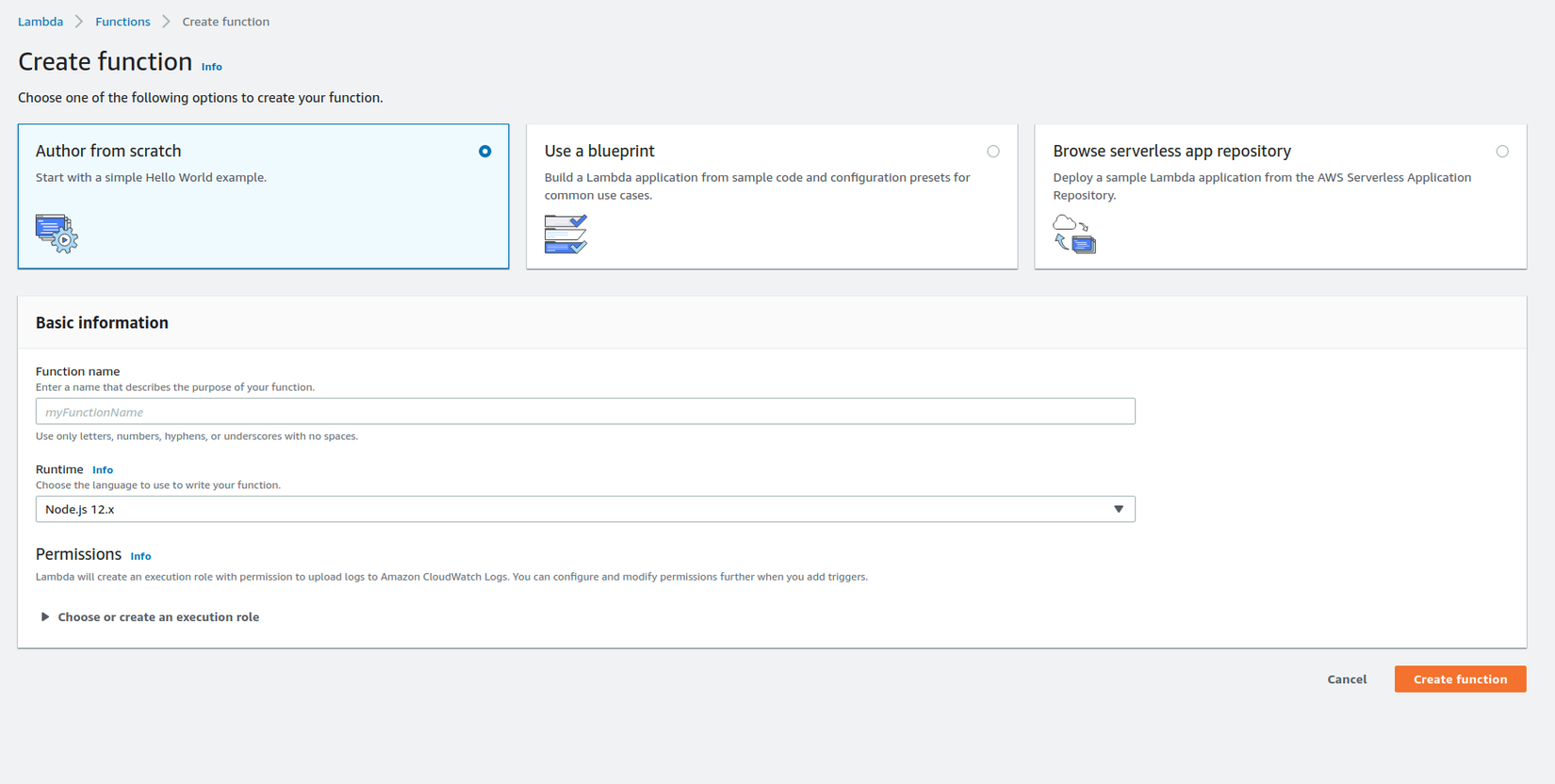This screenshot has height=784, width=1555.
Task: Click the Use a blueprint checklist icon
Action: pyautogui.click(x=565, y=234)
